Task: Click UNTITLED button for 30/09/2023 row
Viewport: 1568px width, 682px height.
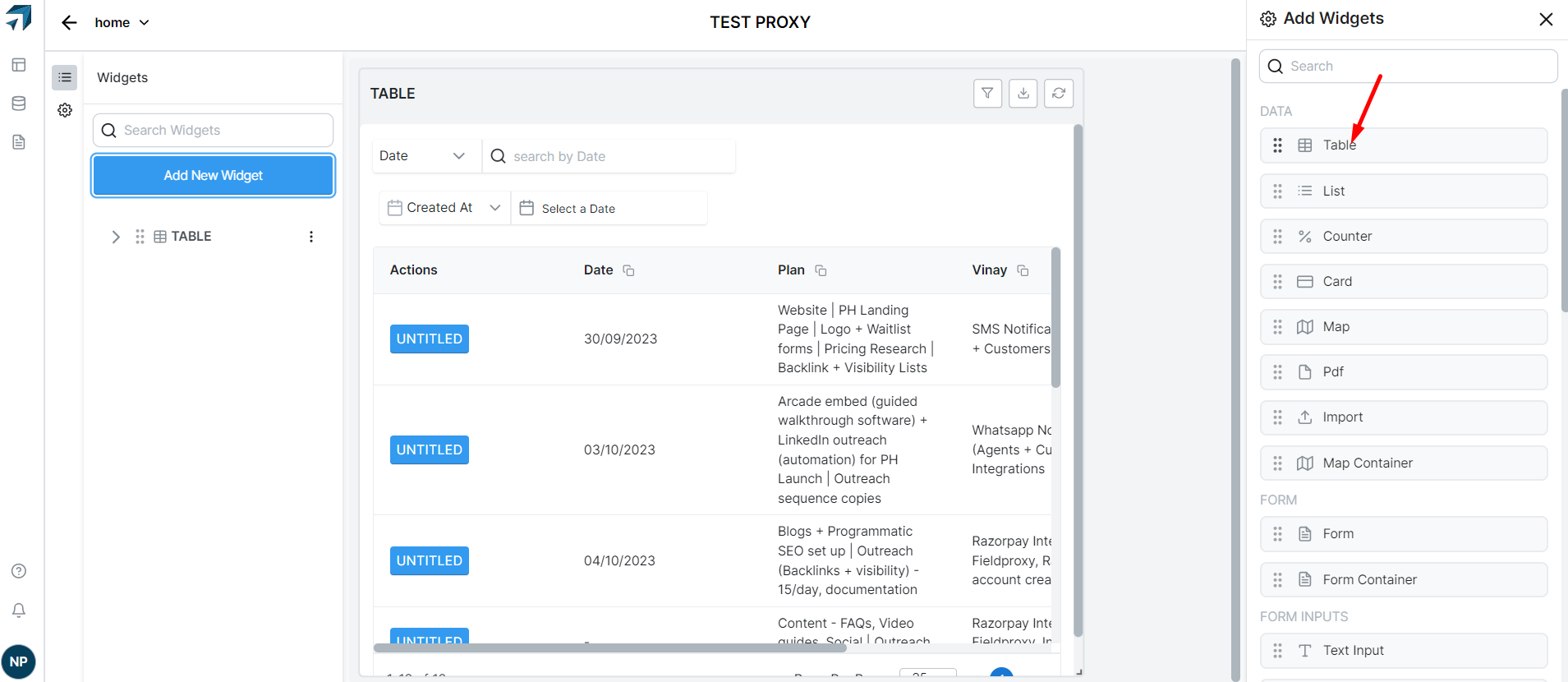Action: pyautogui.click(x=429, y=339)
